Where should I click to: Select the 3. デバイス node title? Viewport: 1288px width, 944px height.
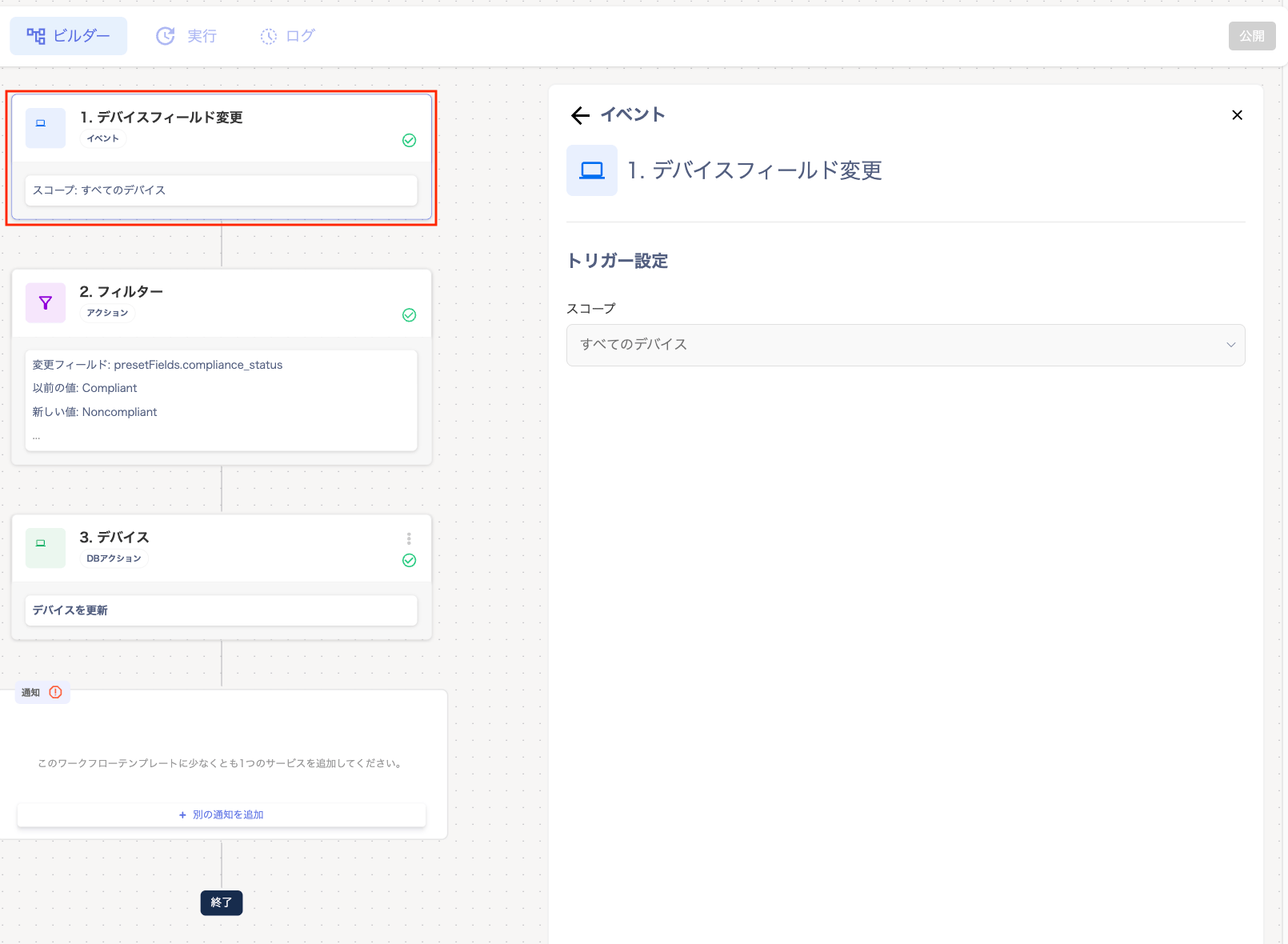(114, 537)
